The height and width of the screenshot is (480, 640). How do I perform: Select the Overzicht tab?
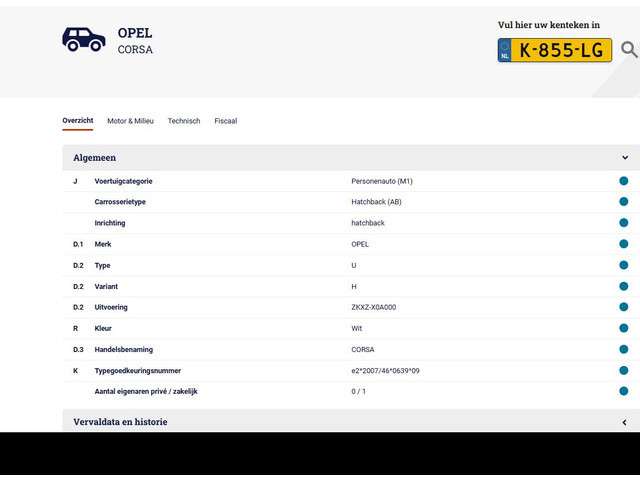coord(77,121)
